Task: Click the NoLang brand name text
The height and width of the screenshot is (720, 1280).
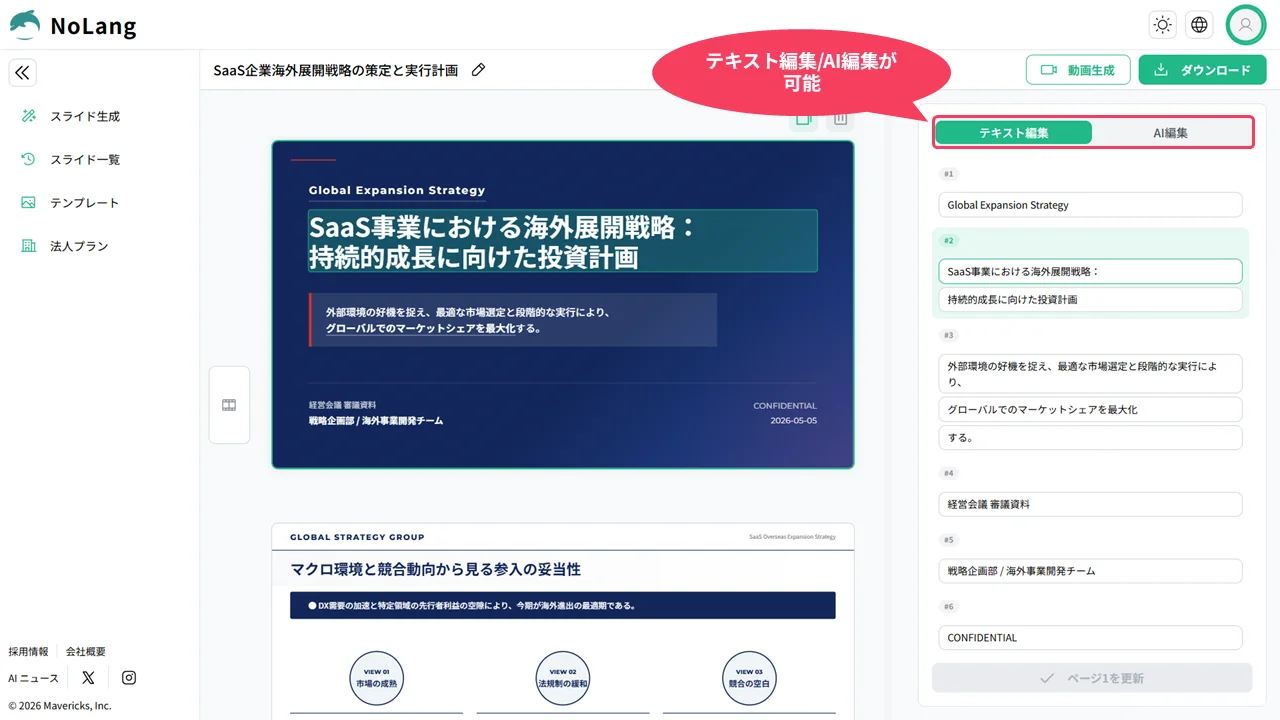Action: 93,27
